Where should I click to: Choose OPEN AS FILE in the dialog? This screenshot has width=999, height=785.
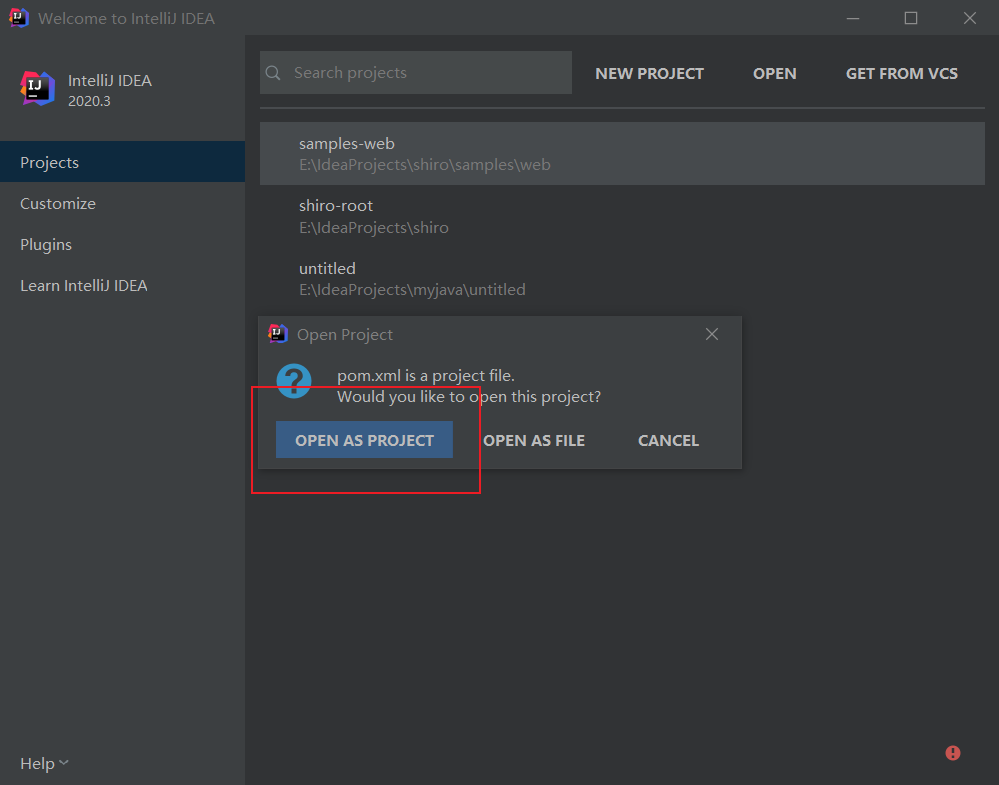534,440
